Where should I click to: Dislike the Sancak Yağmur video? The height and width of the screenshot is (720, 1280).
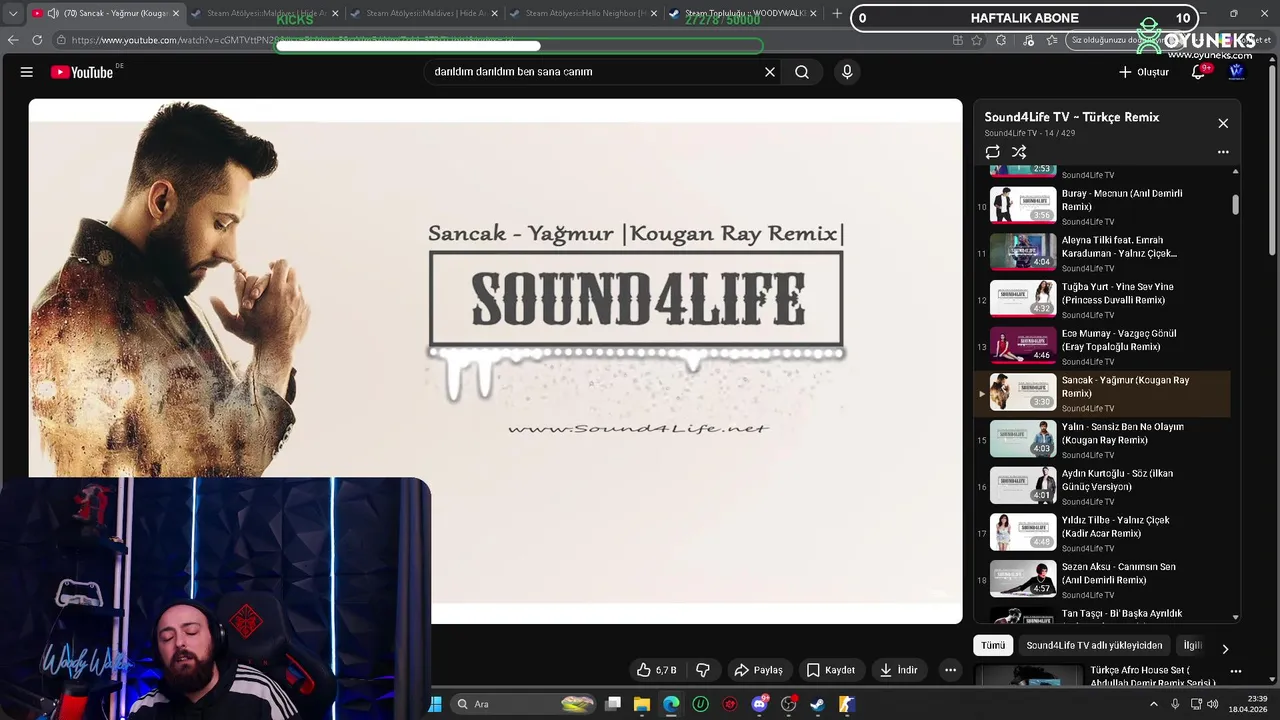[x=703, y=670]
